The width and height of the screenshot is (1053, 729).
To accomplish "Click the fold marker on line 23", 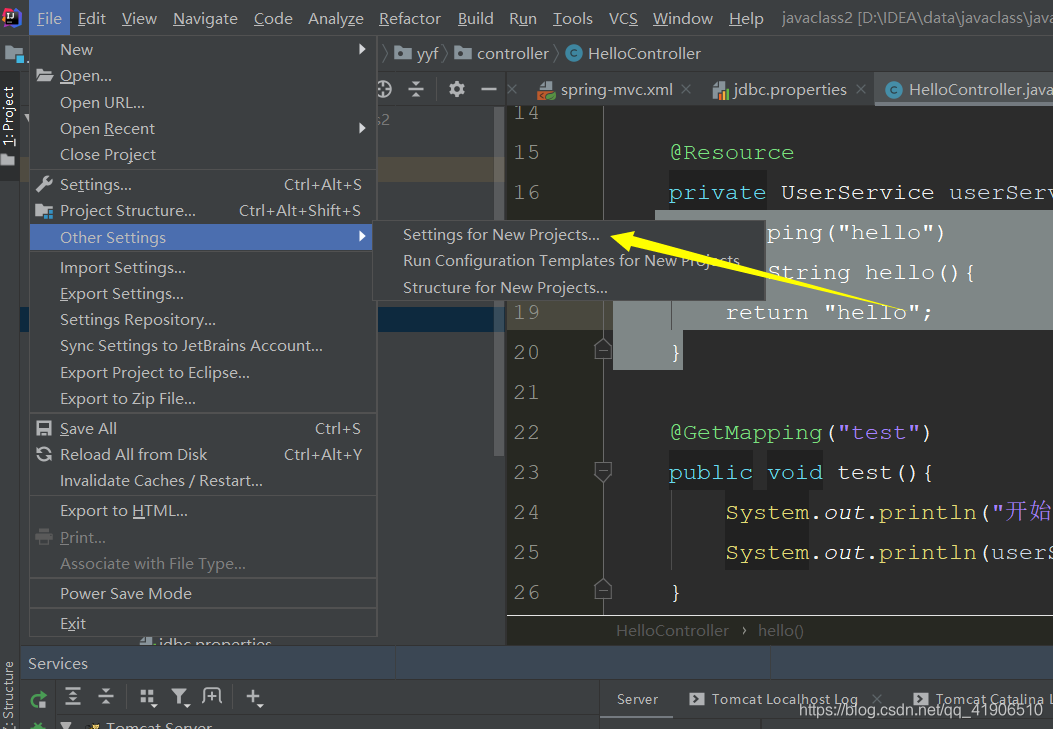I will tap(602, 472).
